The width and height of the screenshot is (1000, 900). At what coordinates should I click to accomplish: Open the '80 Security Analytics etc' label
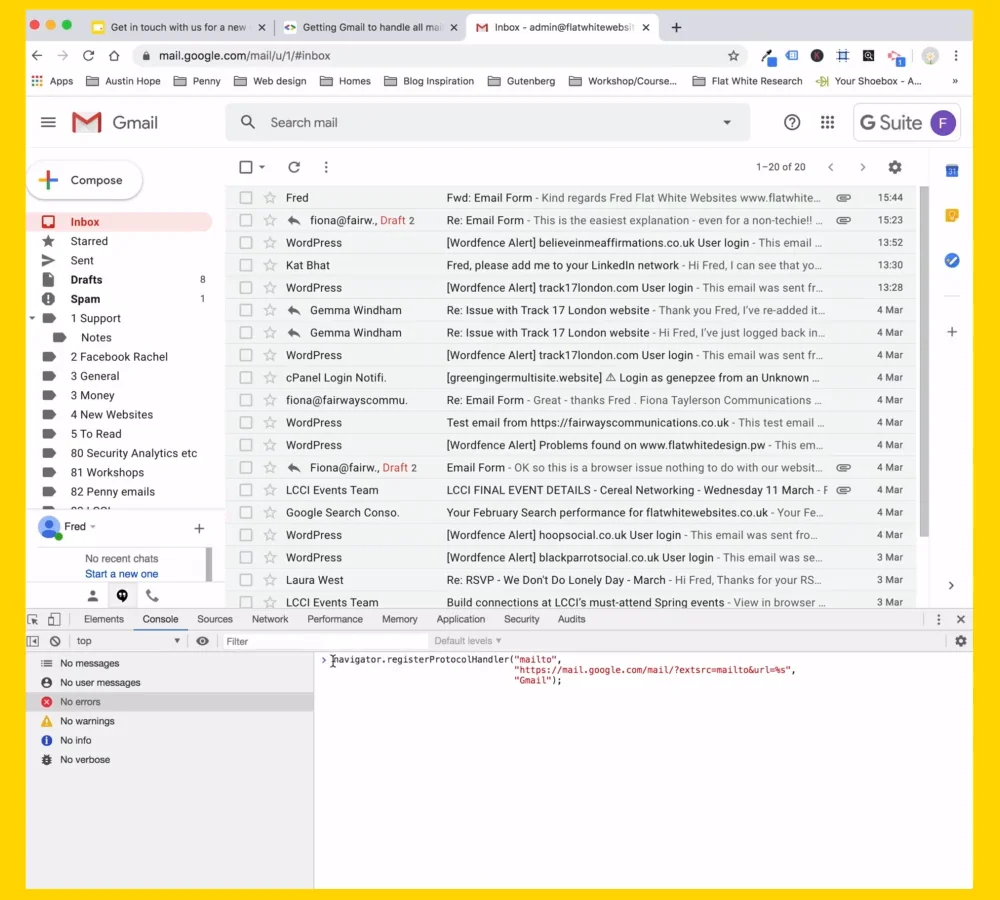point(133,453)
